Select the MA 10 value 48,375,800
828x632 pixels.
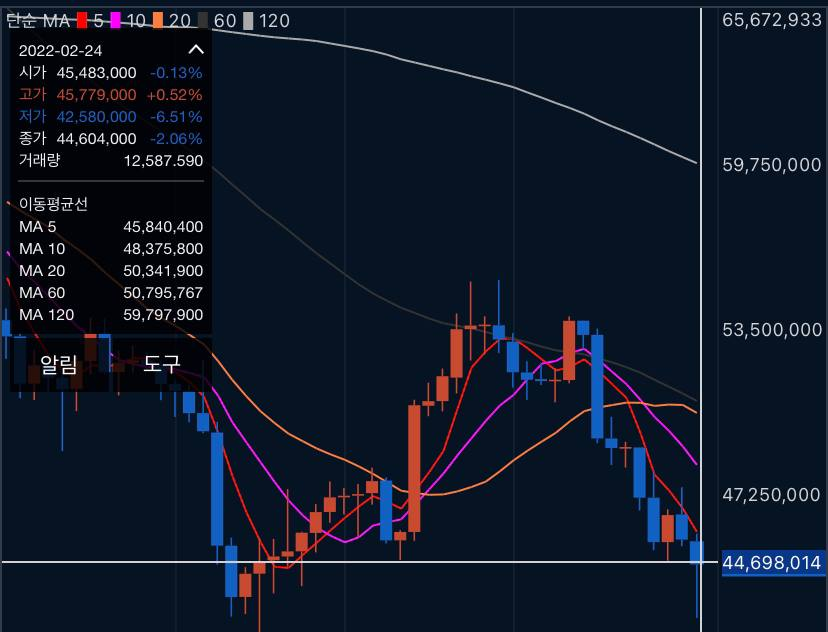pyautogui.click(x=163, y=249)
